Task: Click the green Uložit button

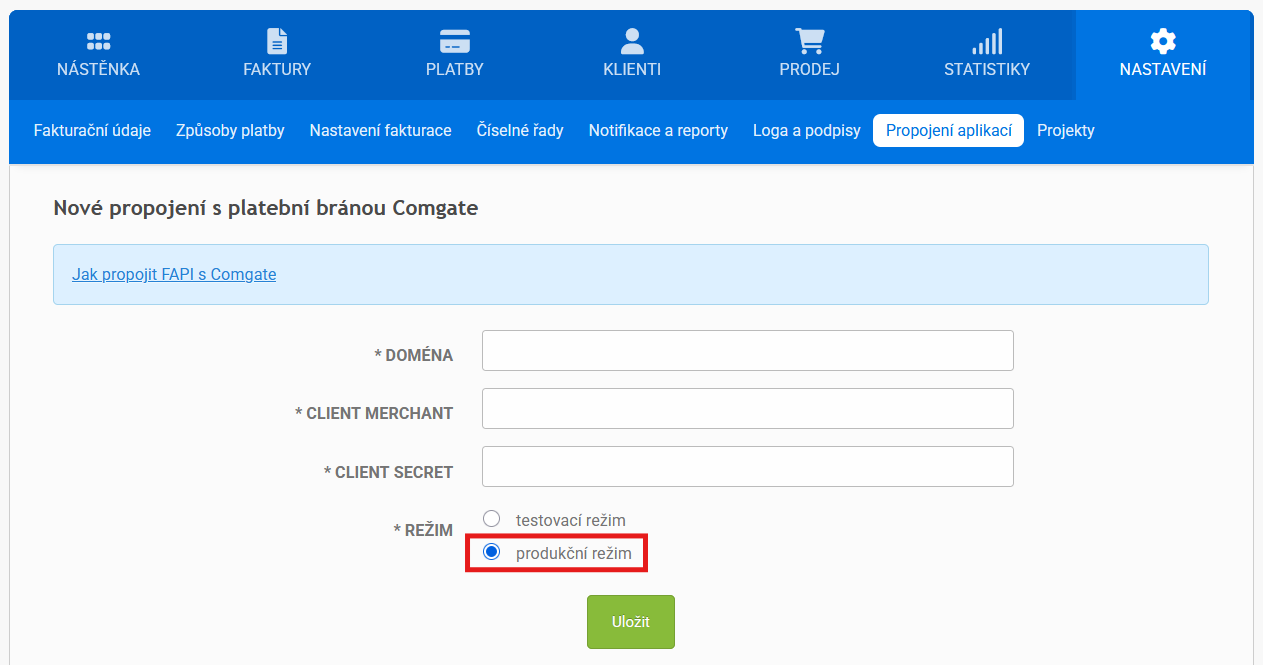Action: 631,622
